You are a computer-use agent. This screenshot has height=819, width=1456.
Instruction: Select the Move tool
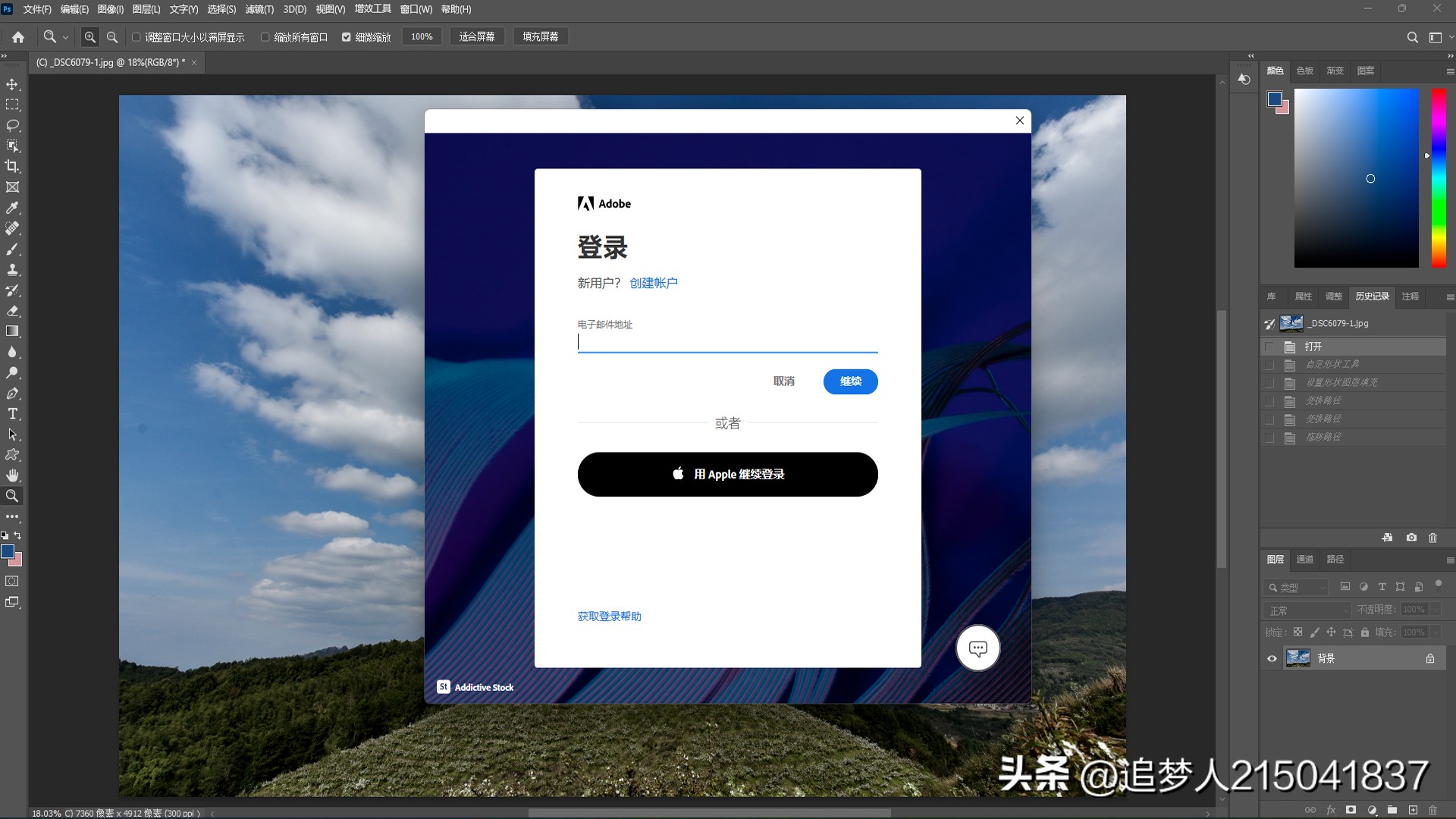point(12,84)
